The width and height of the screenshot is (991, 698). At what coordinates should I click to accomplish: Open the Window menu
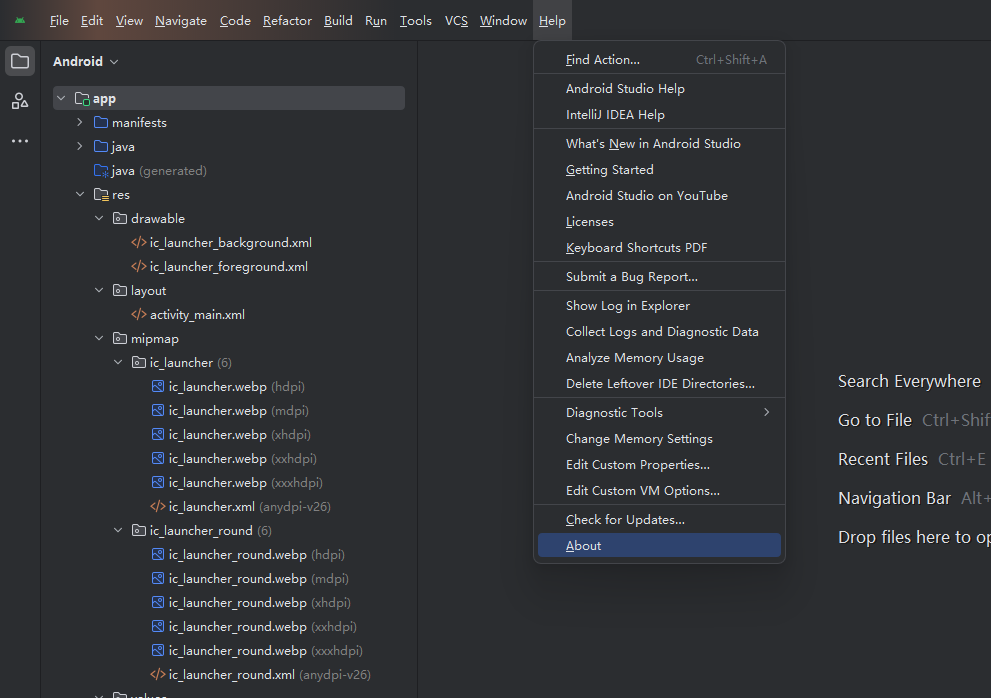pyautogui.click(x=504, y=21)
